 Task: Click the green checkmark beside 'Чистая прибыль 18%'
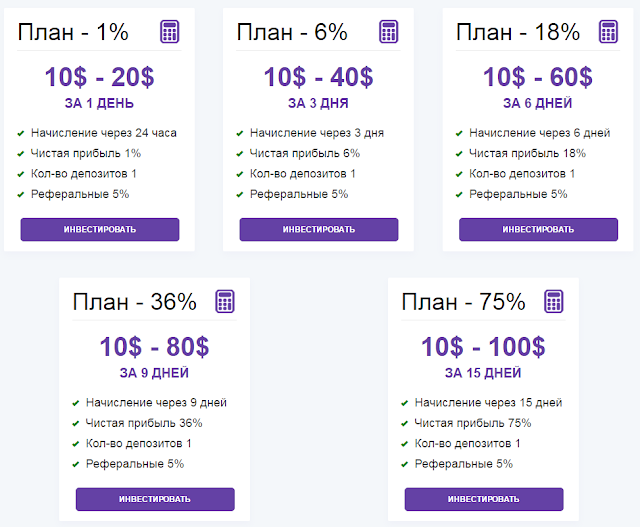pyautogui.click(x=459, y=154)
